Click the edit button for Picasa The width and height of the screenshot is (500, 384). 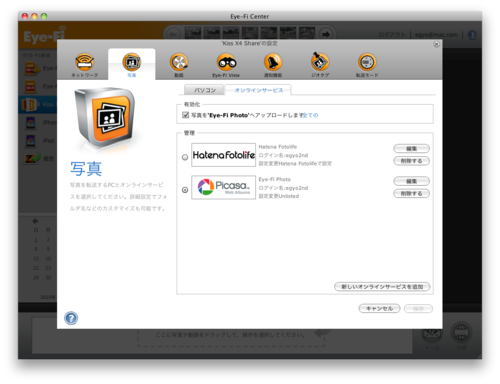click(412, 181)
